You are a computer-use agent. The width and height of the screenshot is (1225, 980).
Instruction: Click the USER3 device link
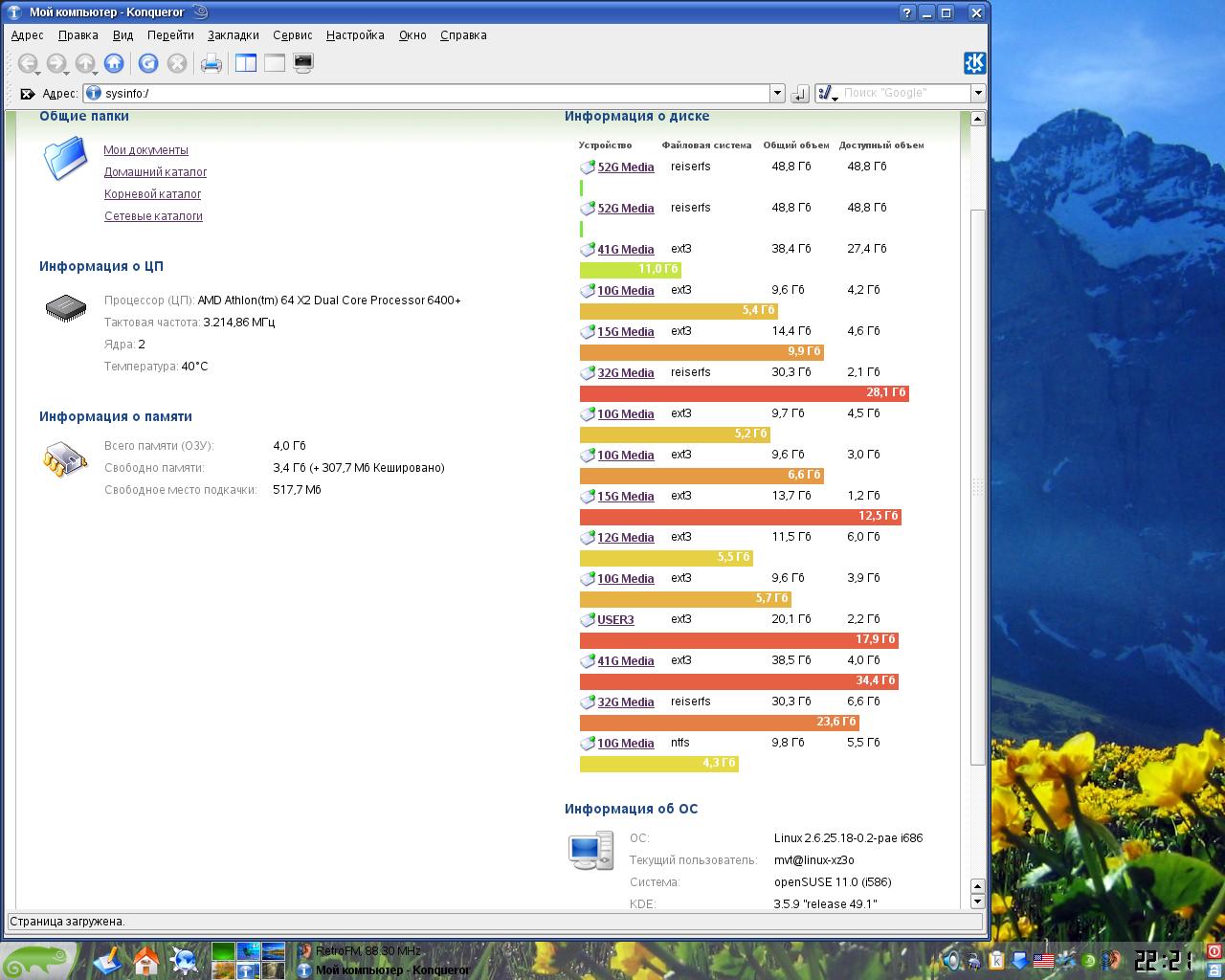coord(615,620)
